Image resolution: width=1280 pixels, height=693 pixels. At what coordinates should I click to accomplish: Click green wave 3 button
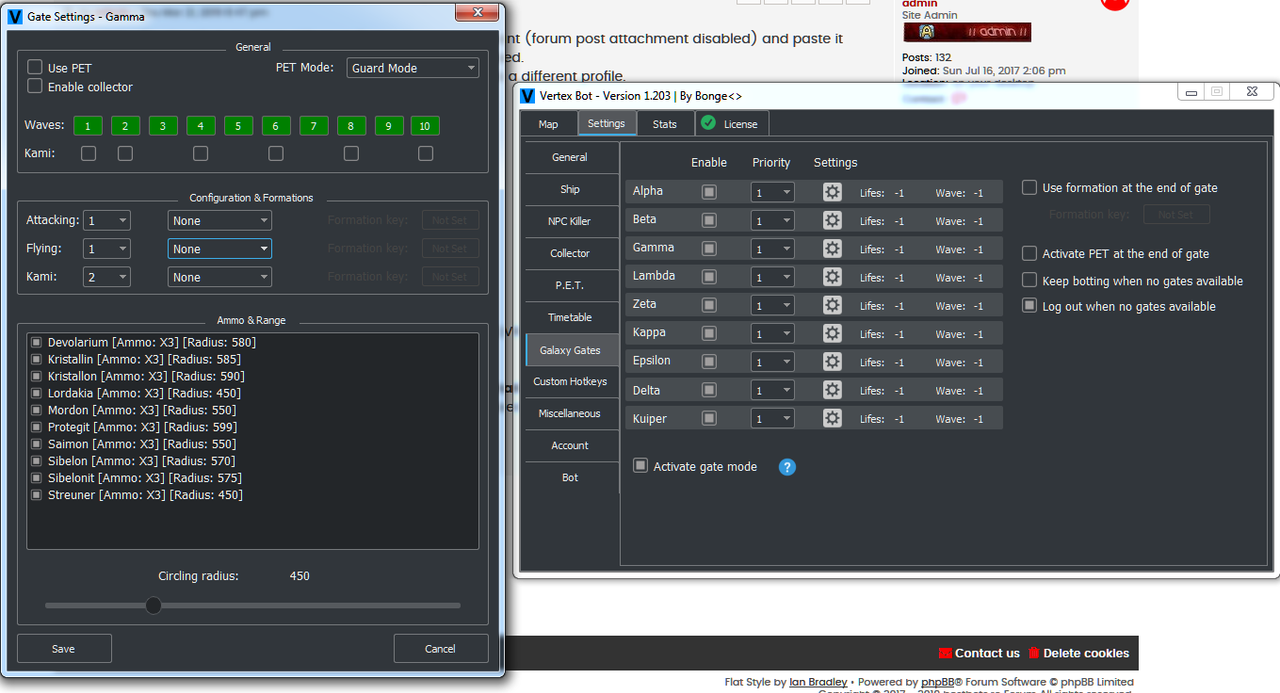163,126
